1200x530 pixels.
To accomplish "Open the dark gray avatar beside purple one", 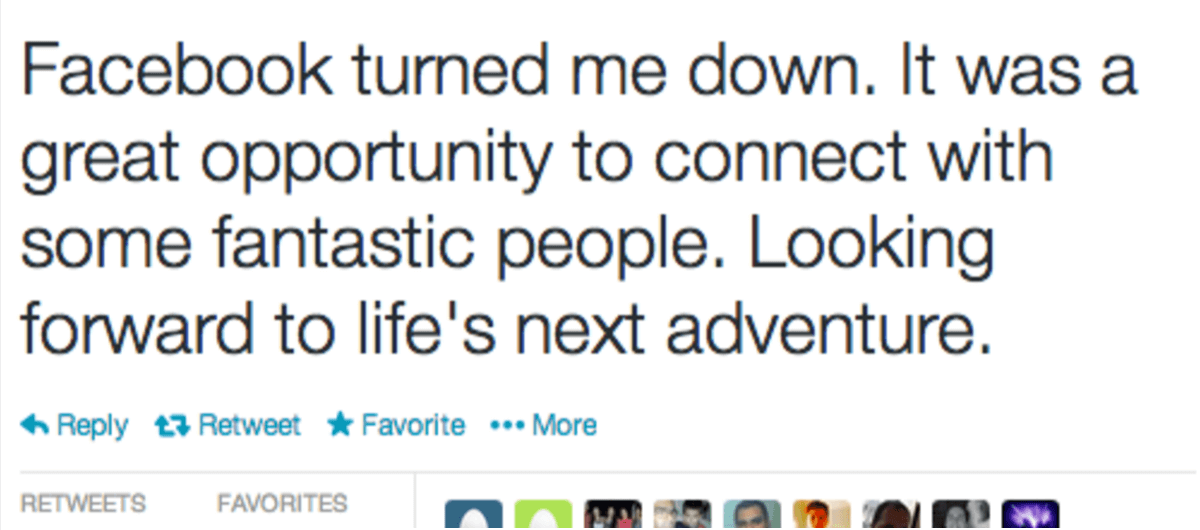I will pos(960,516).
